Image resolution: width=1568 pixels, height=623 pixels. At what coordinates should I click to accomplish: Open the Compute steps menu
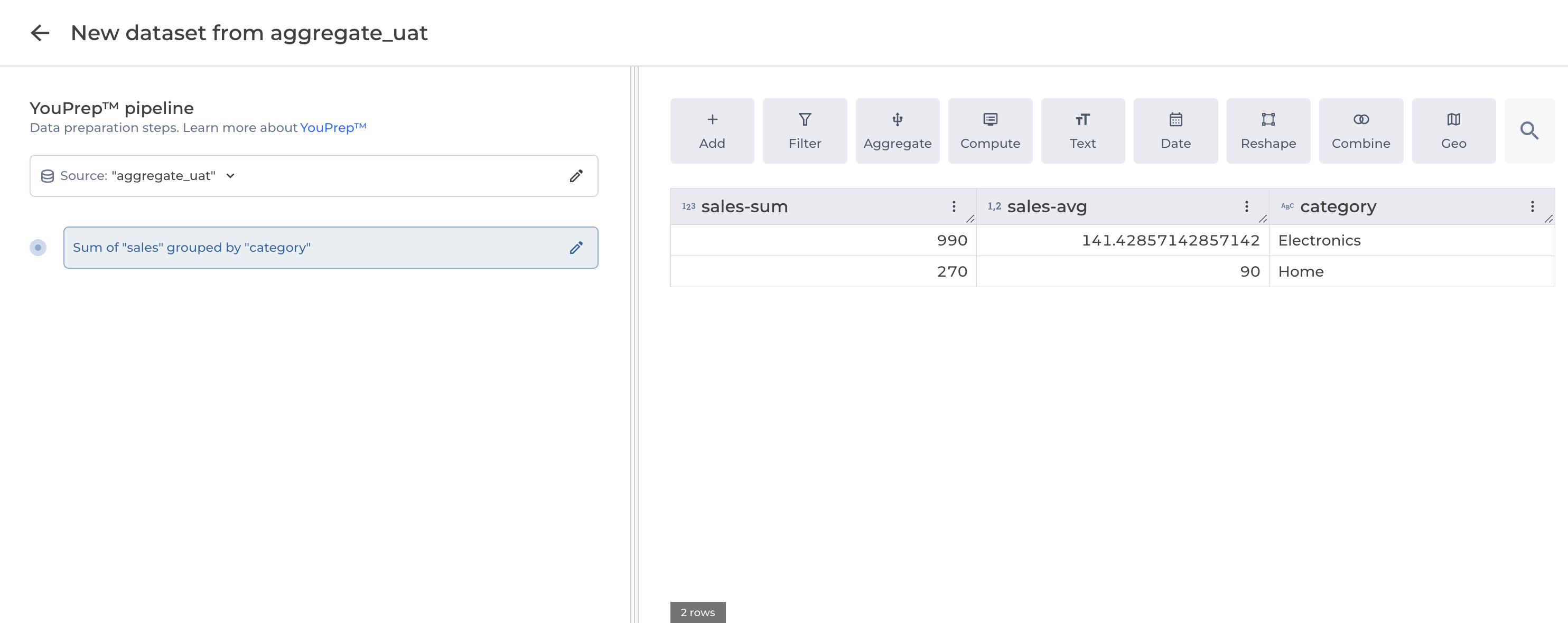point(991,131)
